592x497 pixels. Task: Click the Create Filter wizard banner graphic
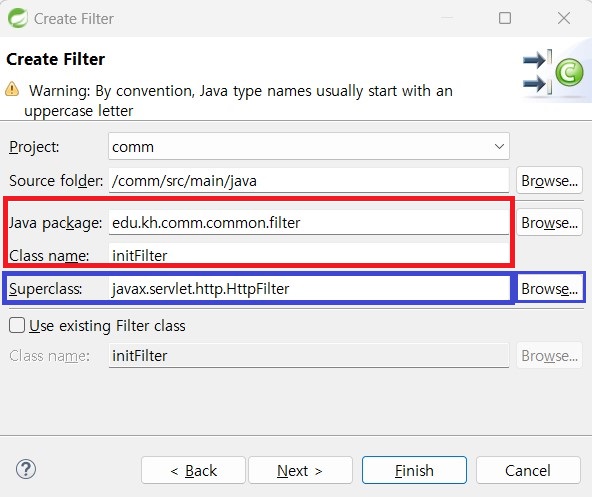(x=553, y=72)
